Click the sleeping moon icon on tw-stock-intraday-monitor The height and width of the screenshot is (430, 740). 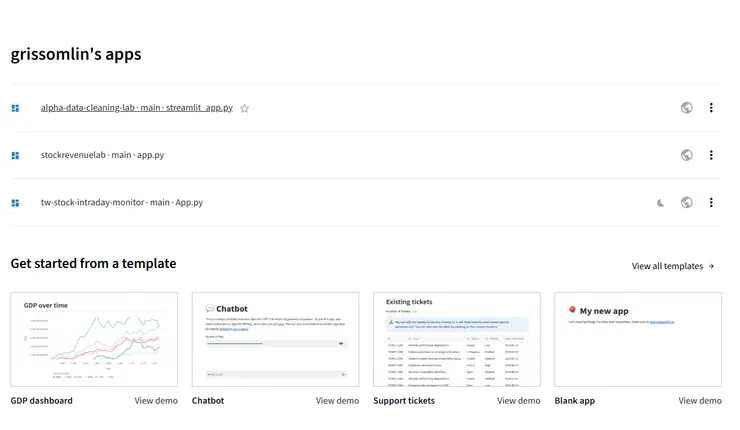tap(661, 202)
